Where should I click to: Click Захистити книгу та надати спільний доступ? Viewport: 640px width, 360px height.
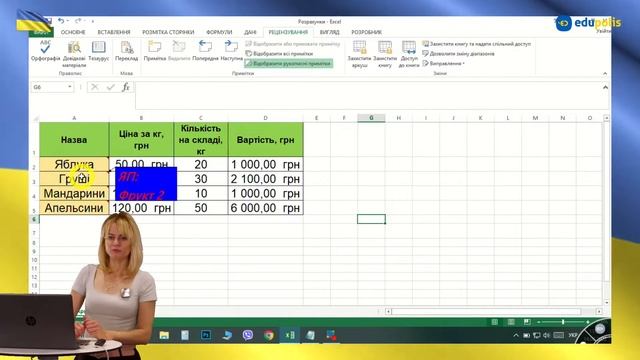477,44
